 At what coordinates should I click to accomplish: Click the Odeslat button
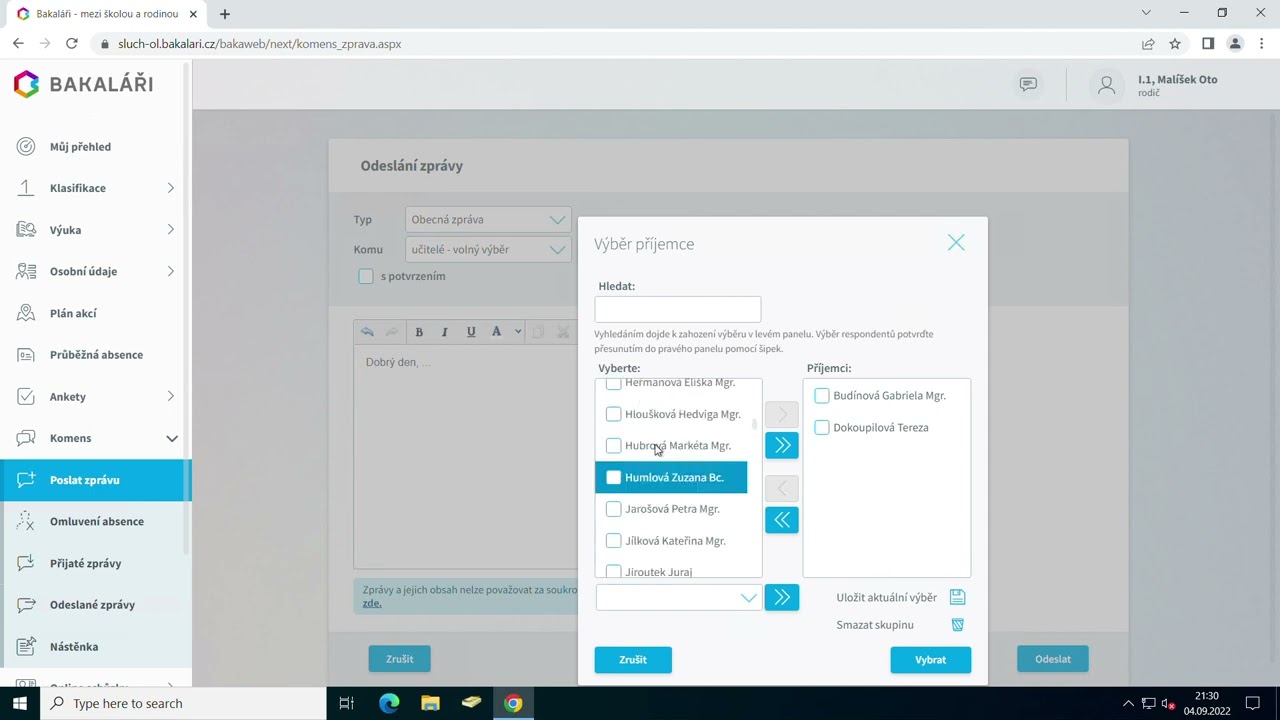tap(1053, 659)
